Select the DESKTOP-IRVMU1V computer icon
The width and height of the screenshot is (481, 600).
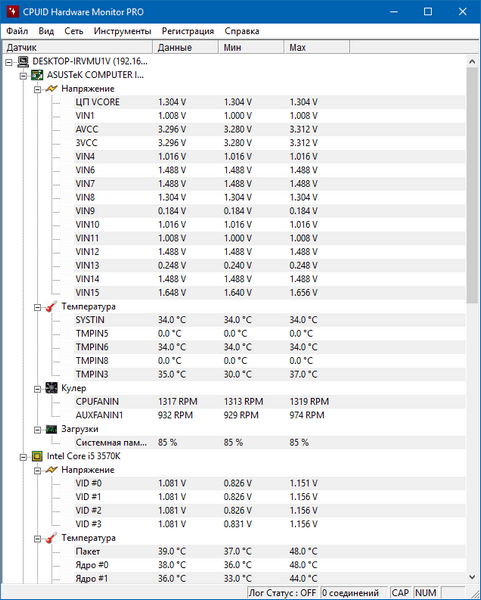point(23,61)
